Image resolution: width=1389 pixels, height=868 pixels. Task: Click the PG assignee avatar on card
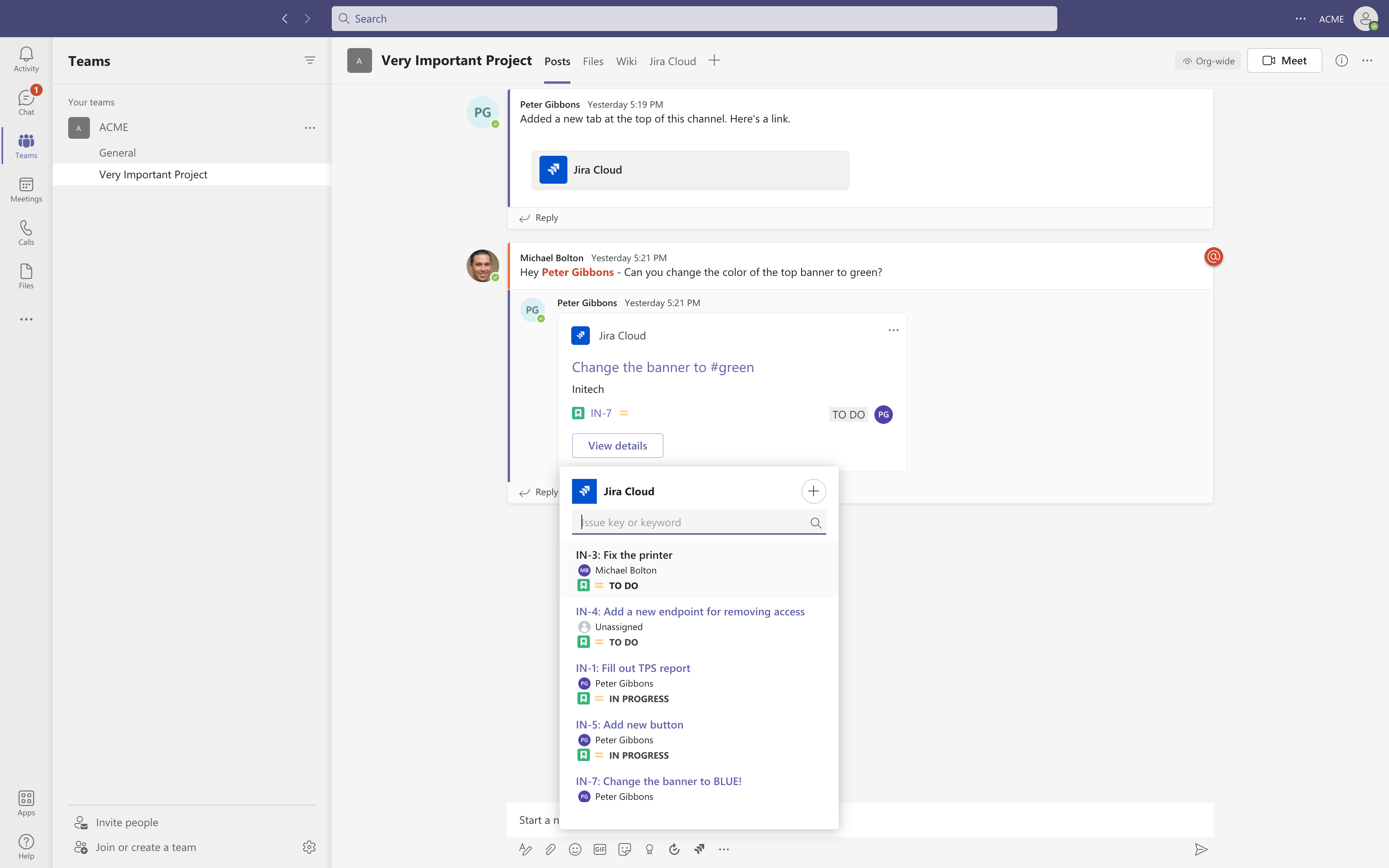pyautogui.click(x=883, y=415)
